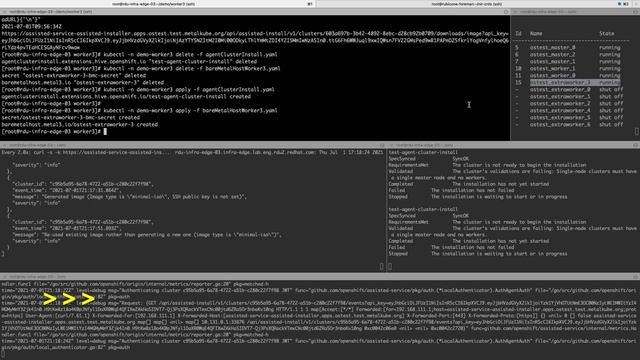Close the virsh list pane via its title-bar icon
Screen dimensions: 640x360
516,12
